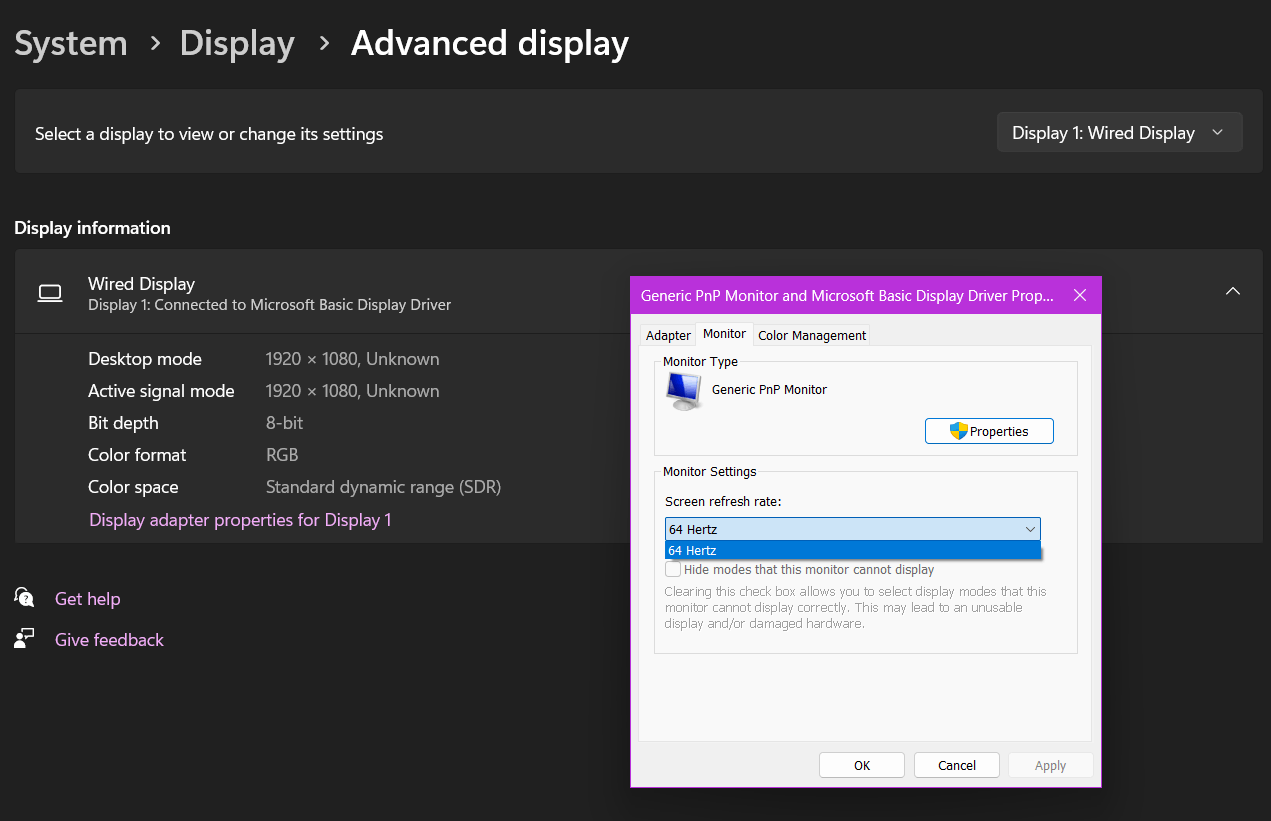Click the Advanced display heading
The width and height of the screenshot is (1271, 821).
490,43
